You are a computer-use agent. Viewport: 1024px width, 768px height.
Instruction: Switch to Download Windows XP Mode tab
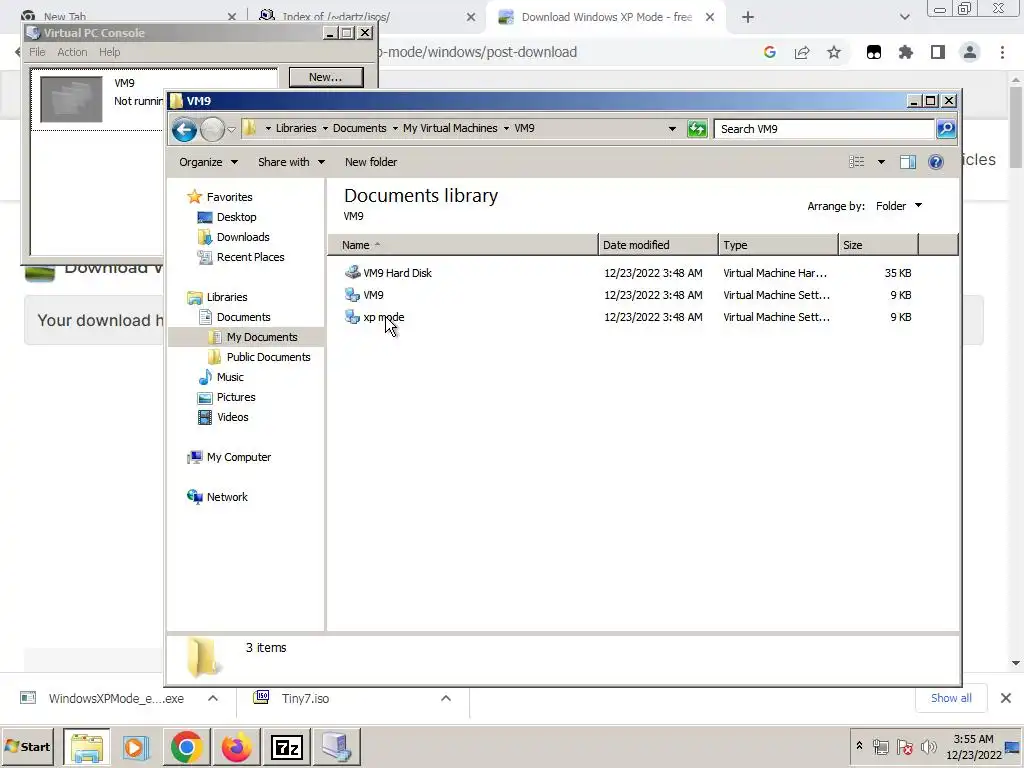pyautogui.click(x=604, y=17)
